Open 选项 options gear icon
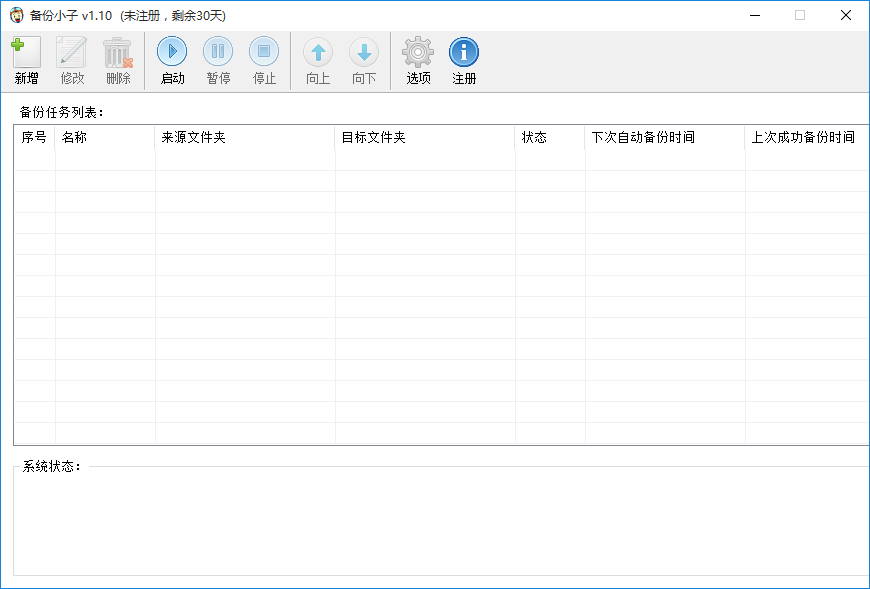The image size is (870, 589). point(418,52)
